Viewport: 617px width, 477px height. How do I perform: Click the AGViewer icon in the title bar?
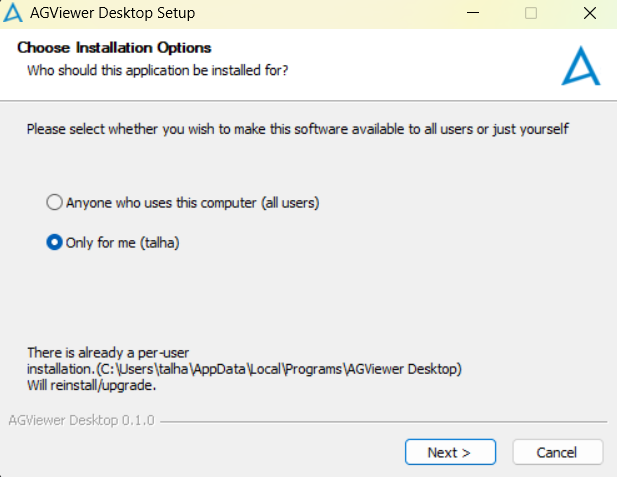click(13, 13)
